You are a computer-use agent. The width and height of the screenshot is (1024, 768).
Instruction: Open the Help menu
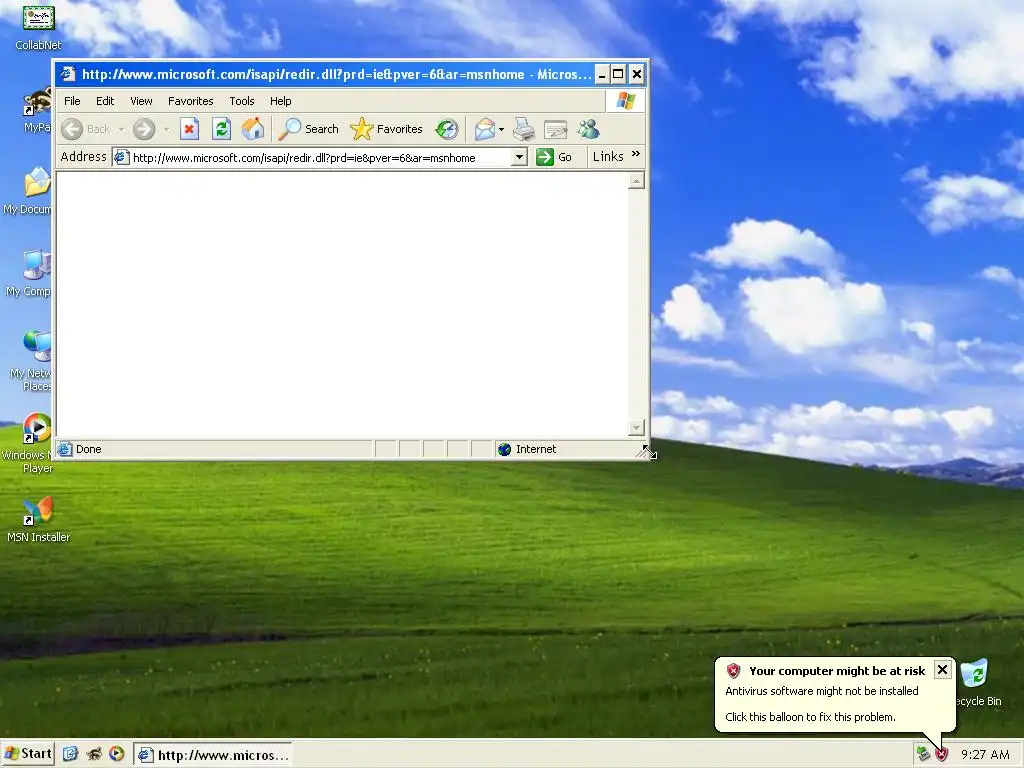pyautogui.click(x=281, y=101)
